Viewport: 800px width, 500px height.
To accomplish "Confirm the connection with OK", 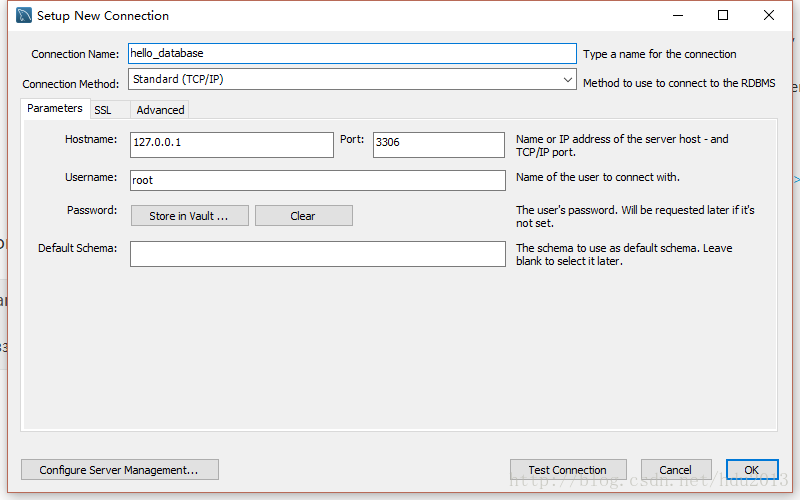I will tap(752, 469).
